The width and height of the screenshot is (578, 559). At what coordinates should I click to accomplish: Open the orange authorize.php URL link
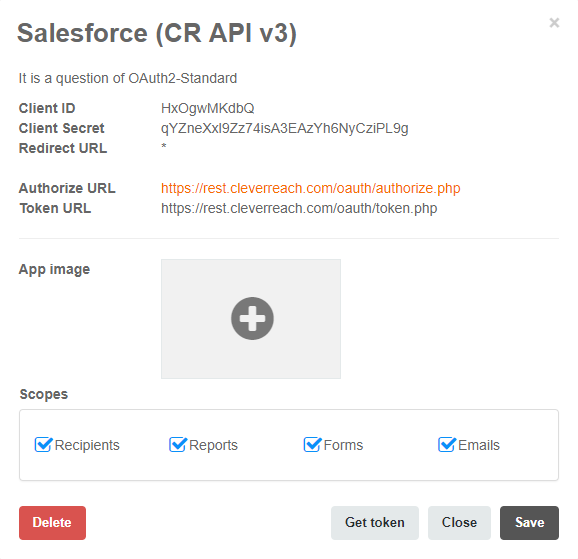310,188
